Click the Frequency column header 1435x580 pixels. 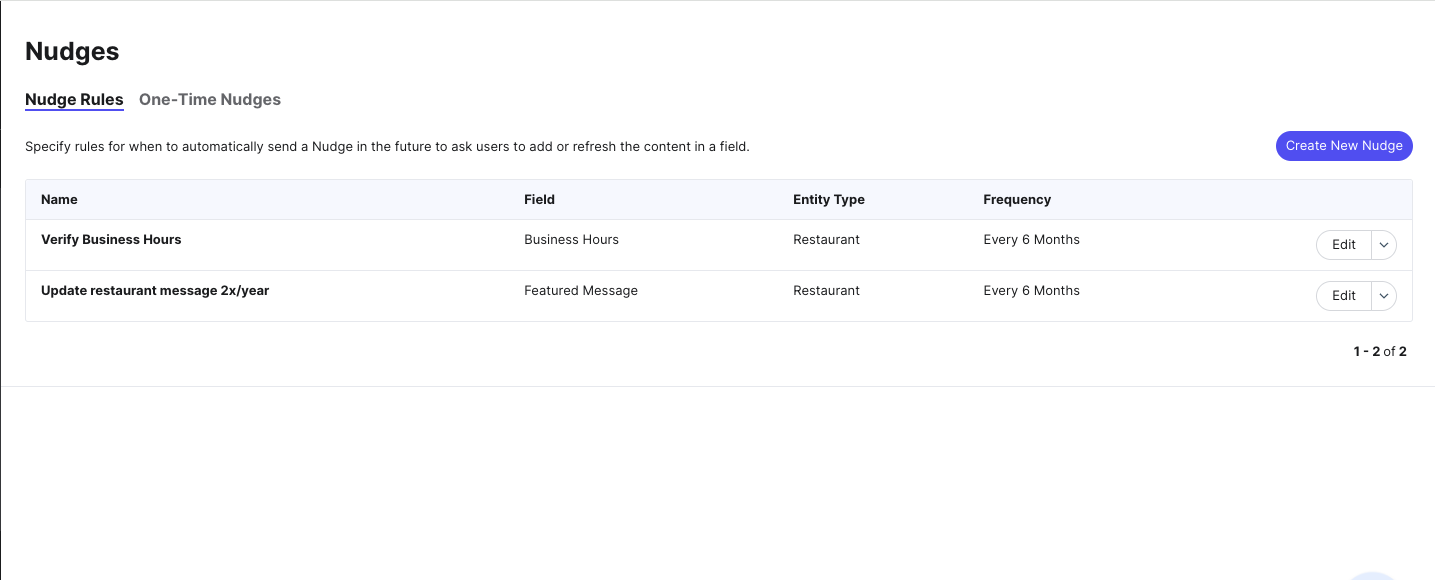pyautogui.click(x=1016, y=200)
